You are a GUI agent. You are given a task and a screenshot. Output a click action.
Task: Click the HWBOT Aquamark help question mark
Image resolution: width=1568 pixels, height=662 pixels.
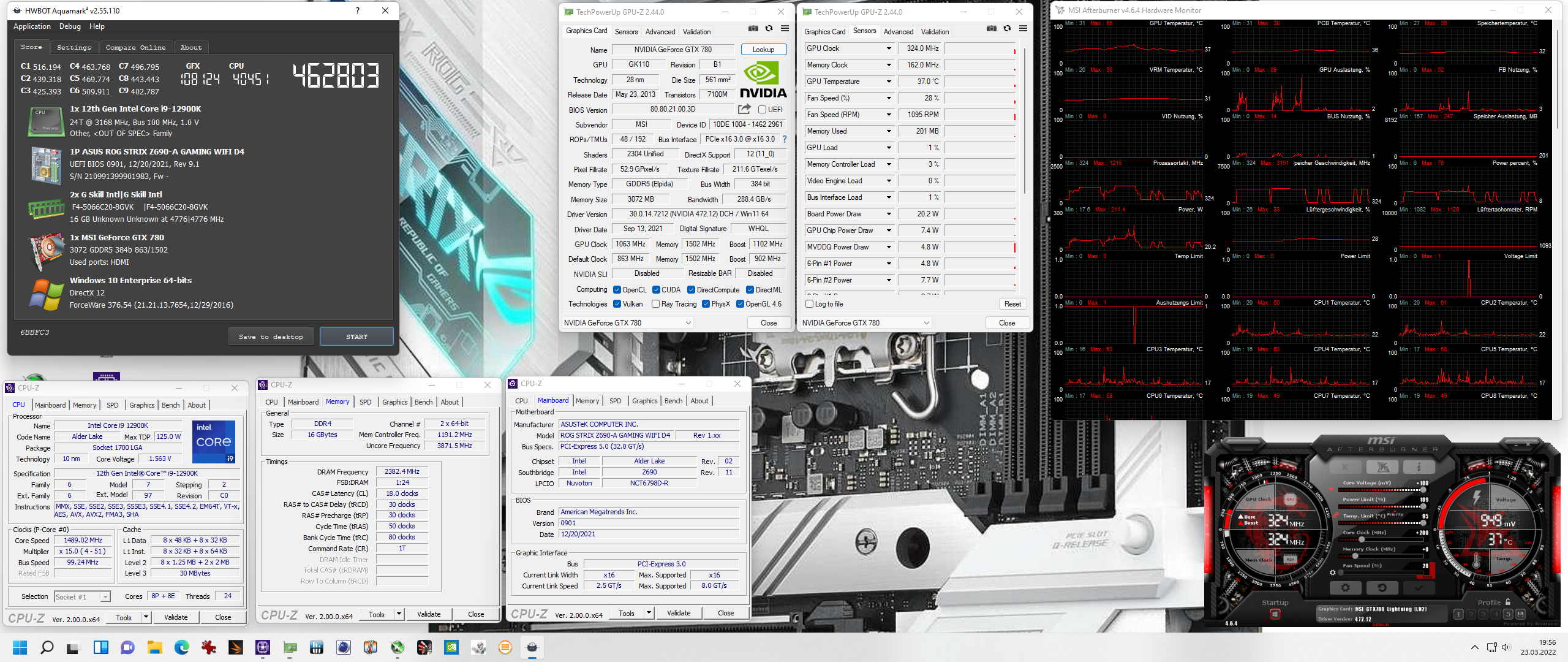358,10
